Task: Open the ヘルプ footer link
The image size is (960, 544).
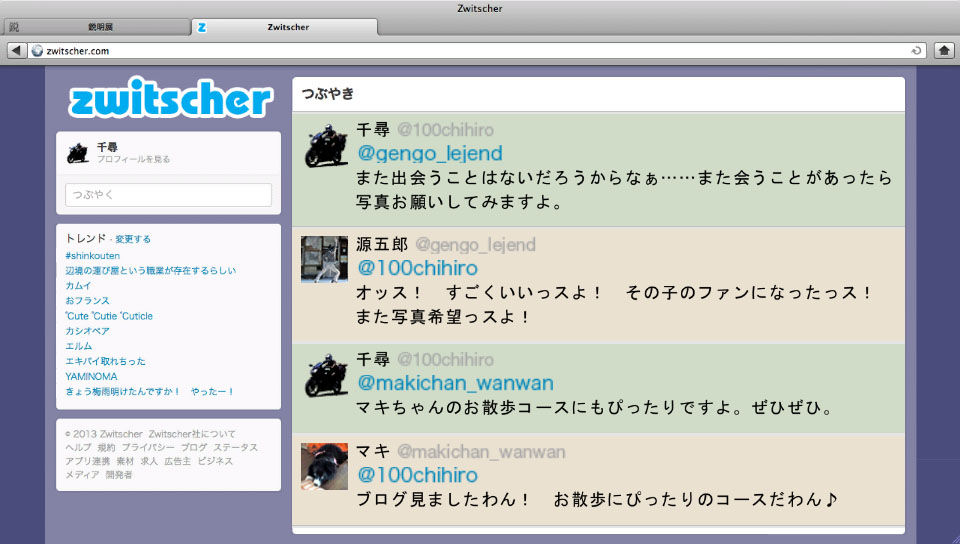Action: coord(77,448)
